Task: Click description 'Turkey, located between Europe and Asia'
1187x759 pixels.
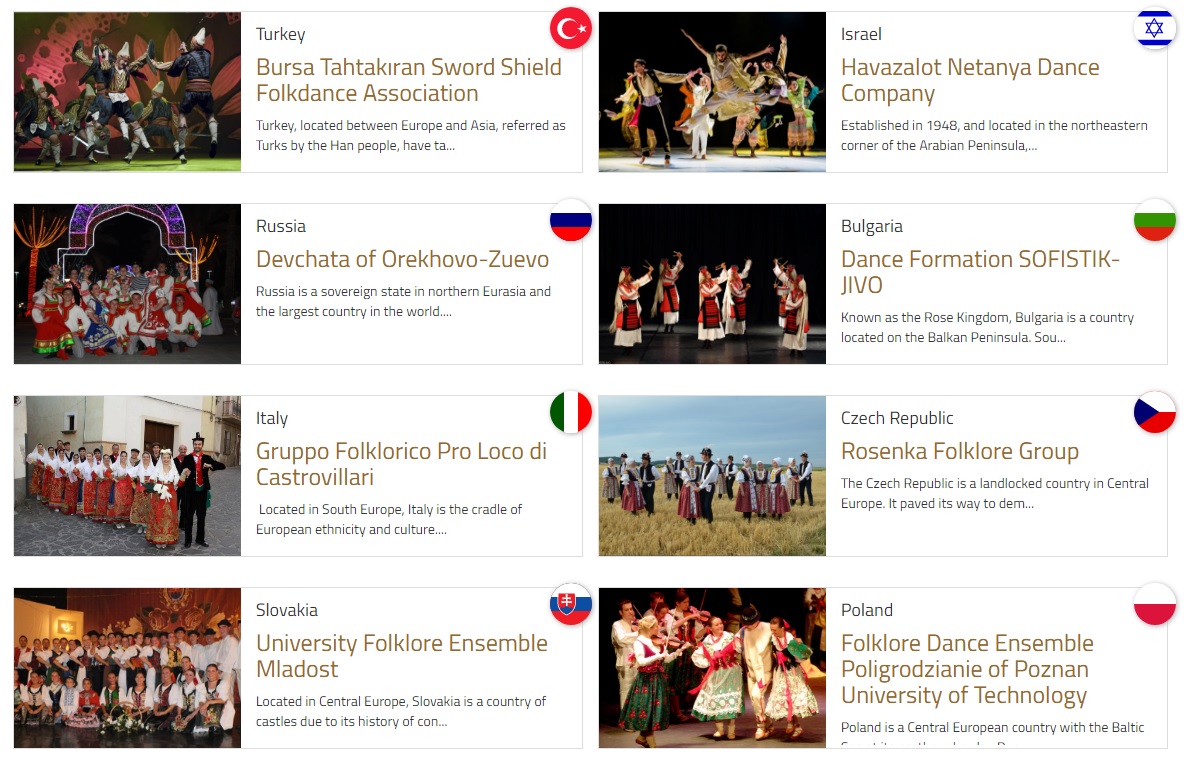Action: click(x=410, y=135)
